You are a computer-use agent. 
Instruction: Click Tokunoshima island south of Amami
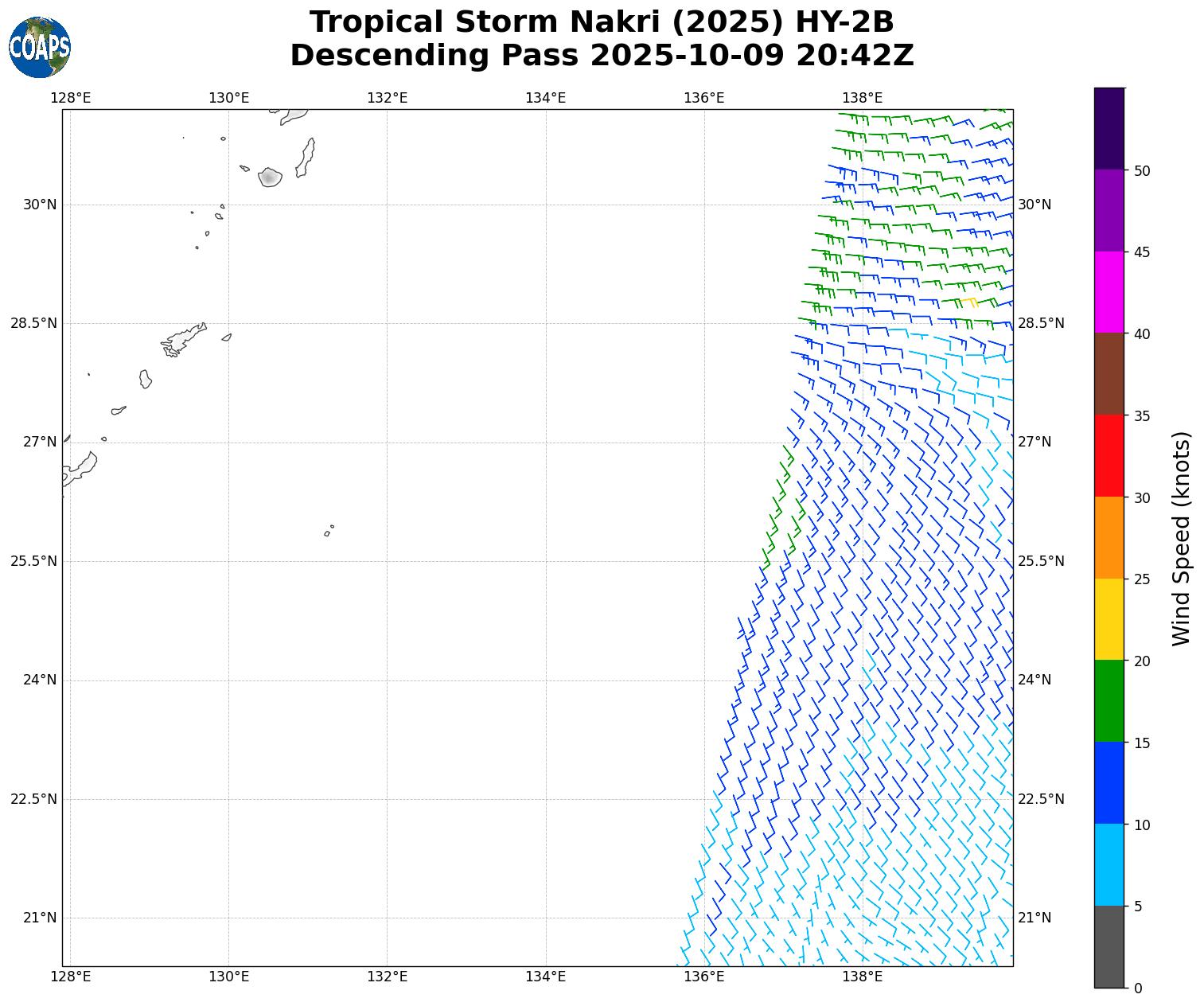(145, 379)
